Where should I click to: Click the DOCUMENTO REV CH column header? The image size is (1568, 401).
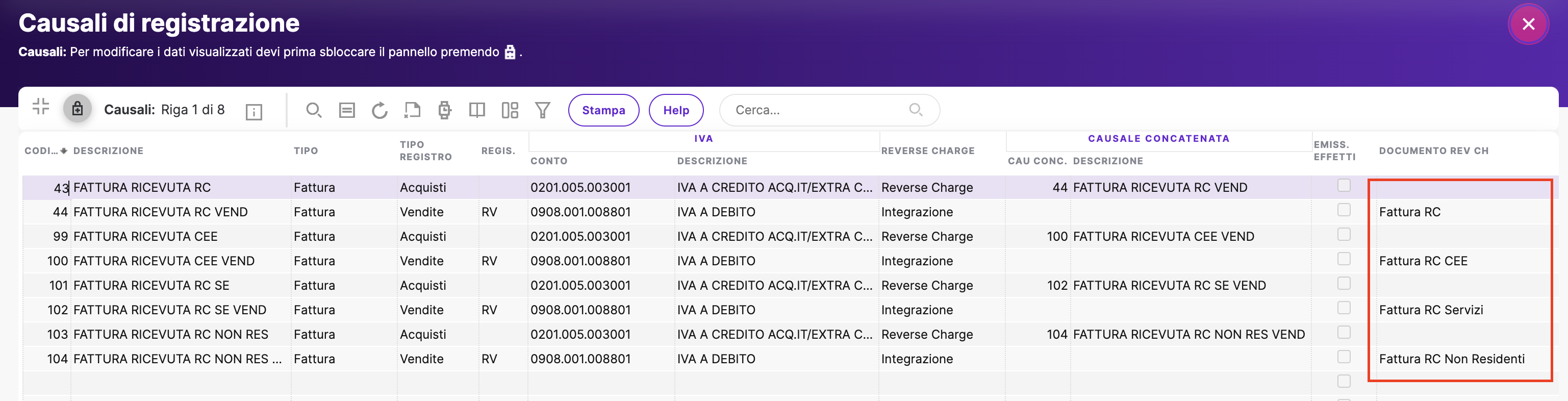click(x=1433, y=151)
